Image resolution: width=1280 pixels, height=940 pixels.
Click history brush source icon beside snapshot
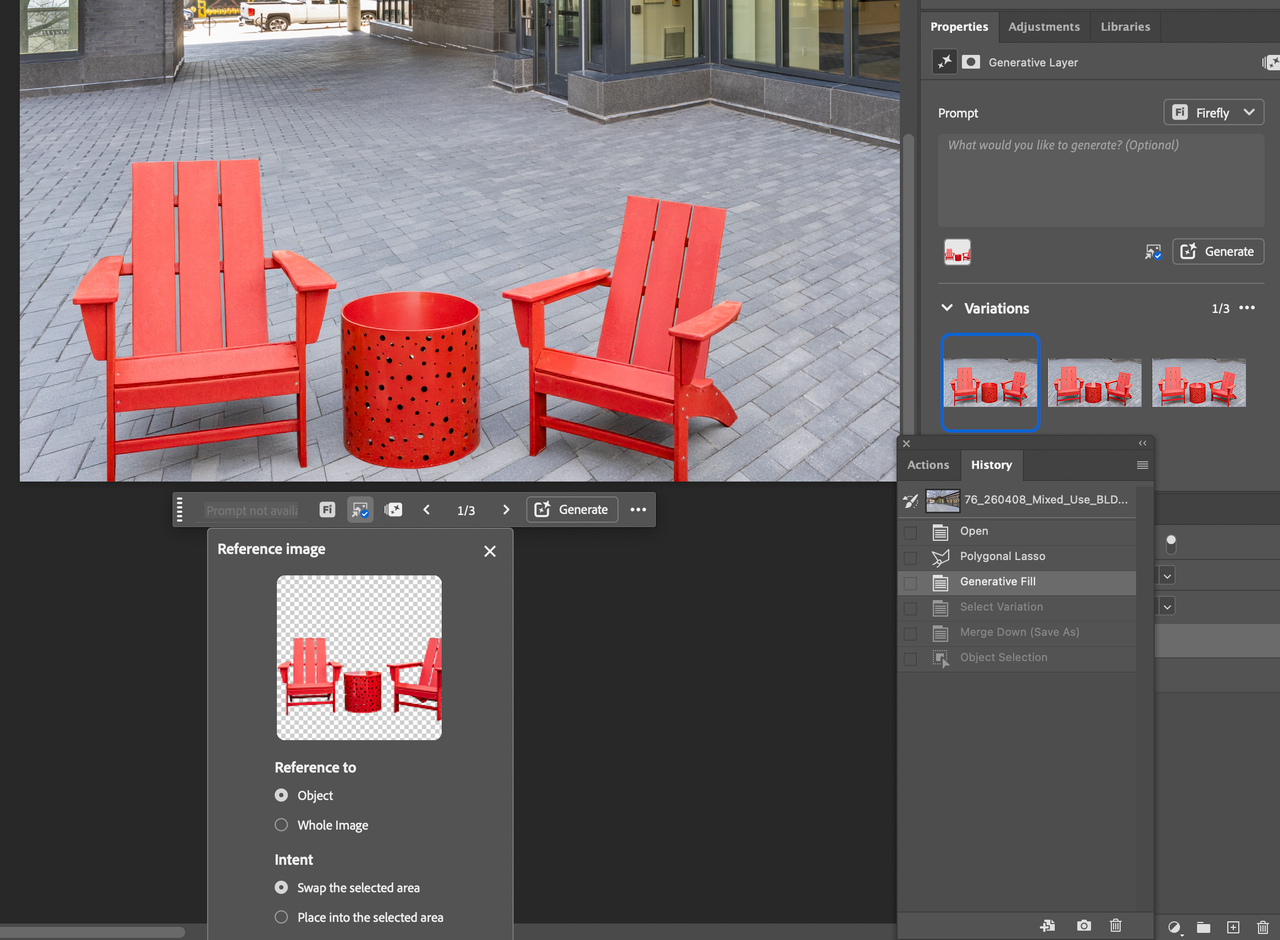pyautogui.click(x=910, y=500)
